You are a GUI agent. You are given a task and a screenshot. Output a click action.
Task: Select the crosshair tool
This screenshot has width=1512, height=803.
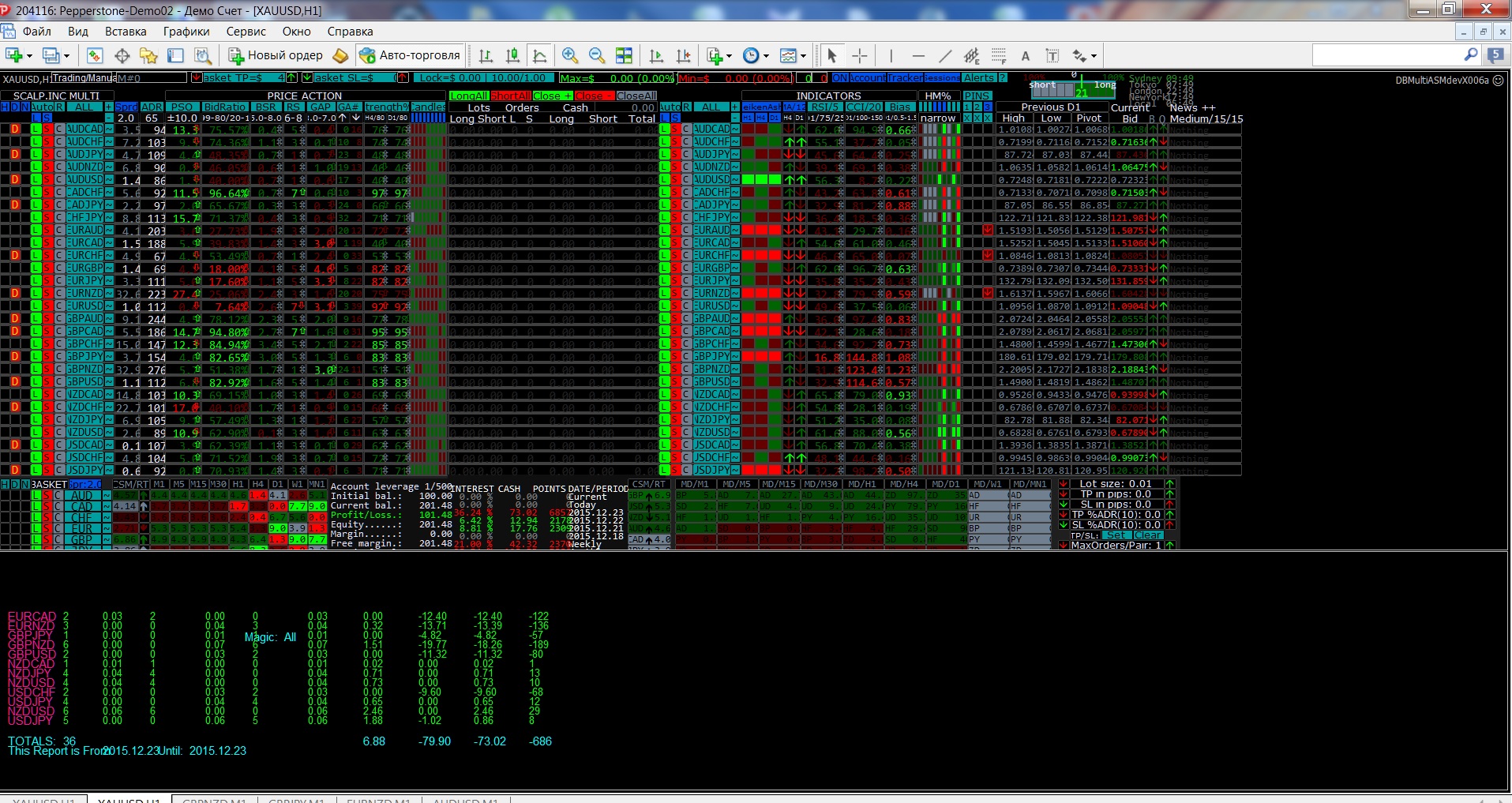[x=860, y=55]
